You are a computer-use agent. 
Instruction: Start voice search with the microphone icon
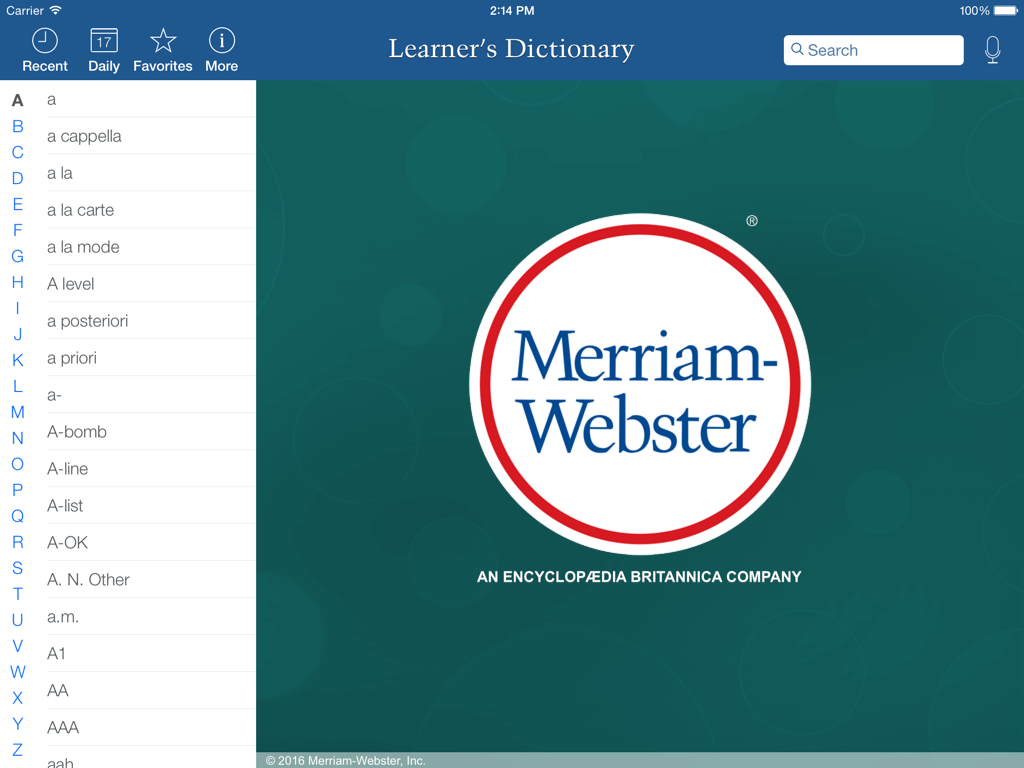point(991,49)
